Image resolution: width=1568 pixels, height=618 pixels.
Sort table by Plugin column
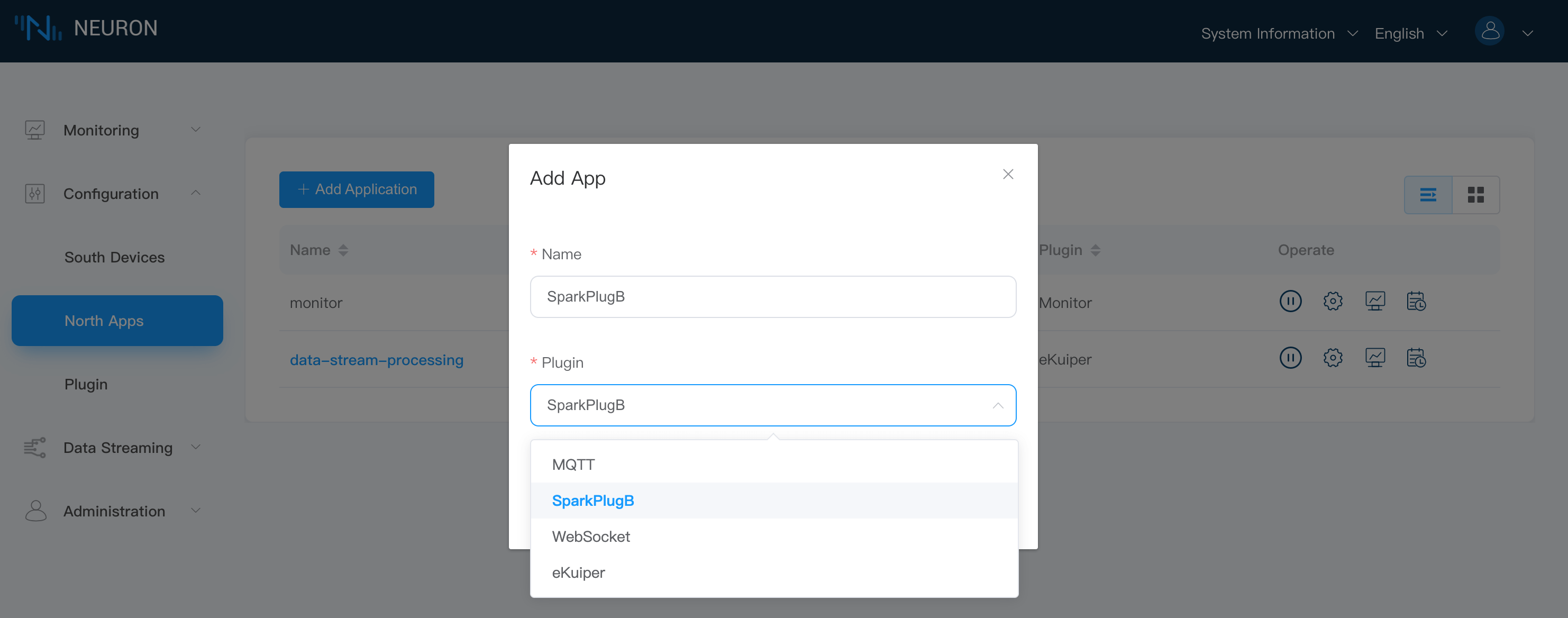click(1095, 250)
